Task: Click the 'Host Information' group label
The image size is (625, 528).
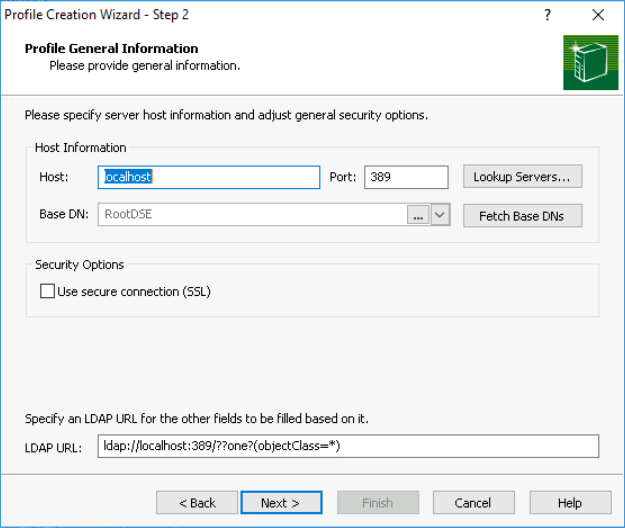Action: pyautogui.click(x=81, y=148)
